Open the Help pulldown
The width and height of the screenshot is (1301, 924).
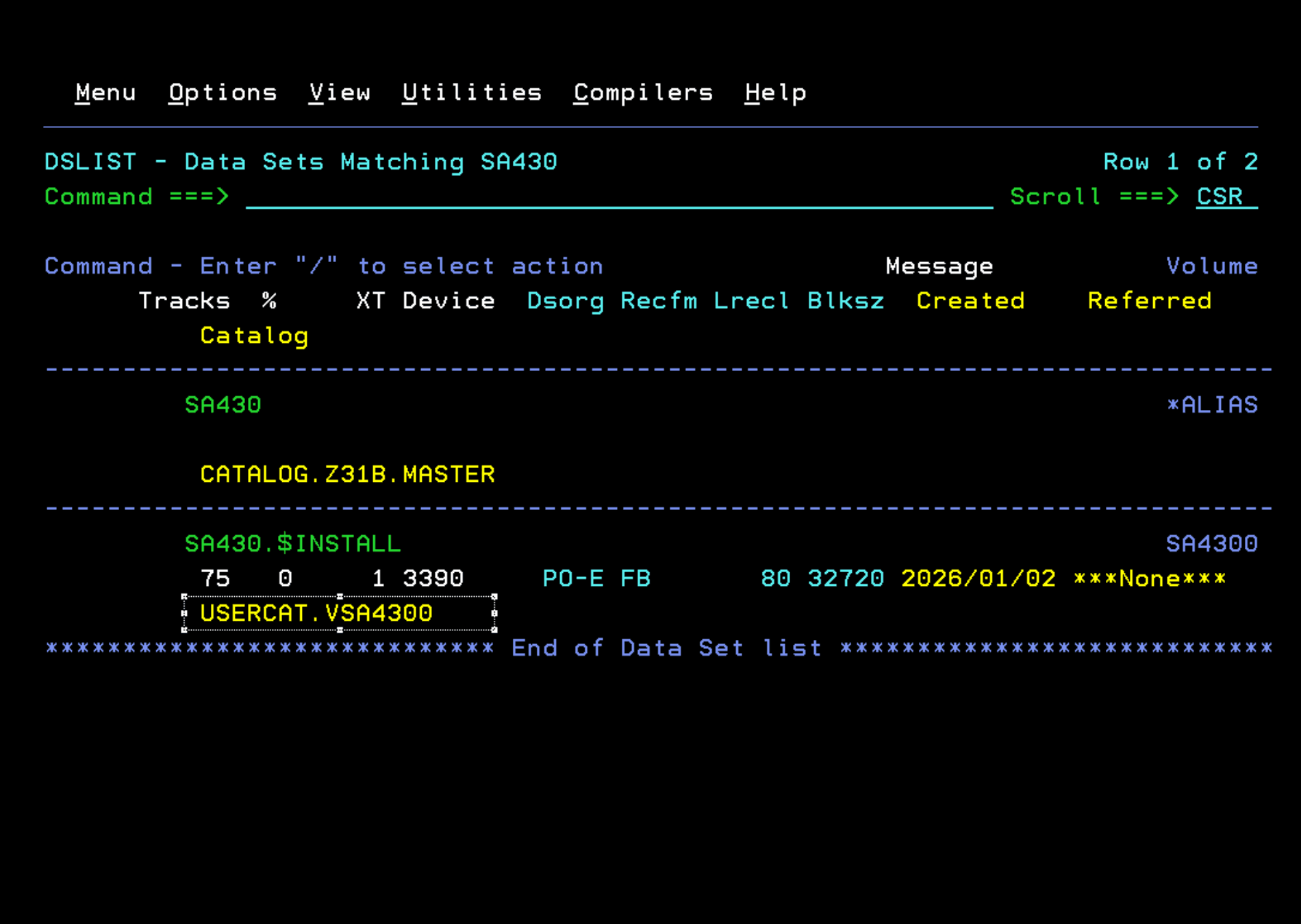click(775, 92)
